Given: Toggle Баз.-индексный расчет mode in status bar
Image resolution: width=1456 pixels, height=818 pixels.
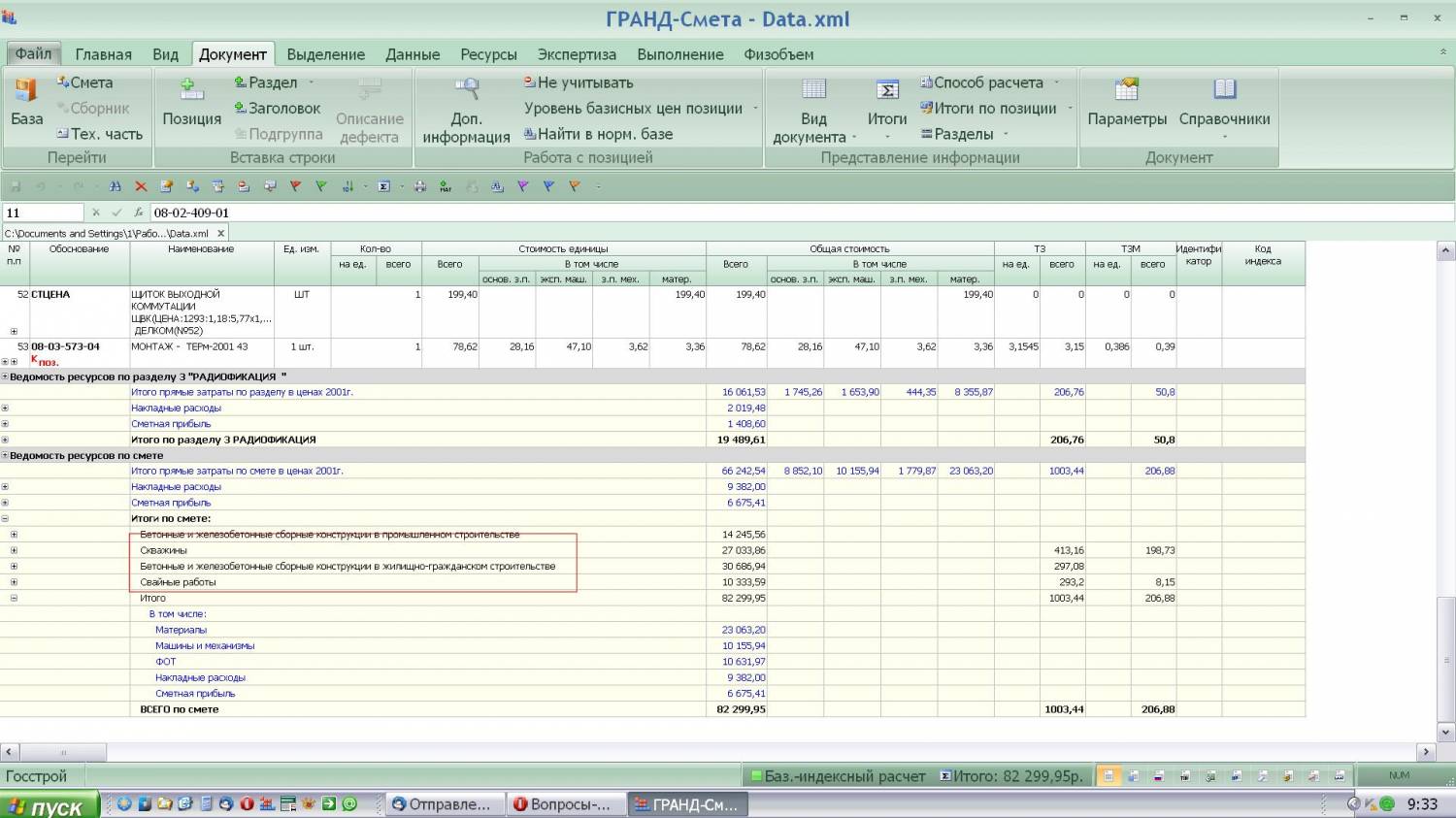Looking at the screenshot, I should [835, 776].
